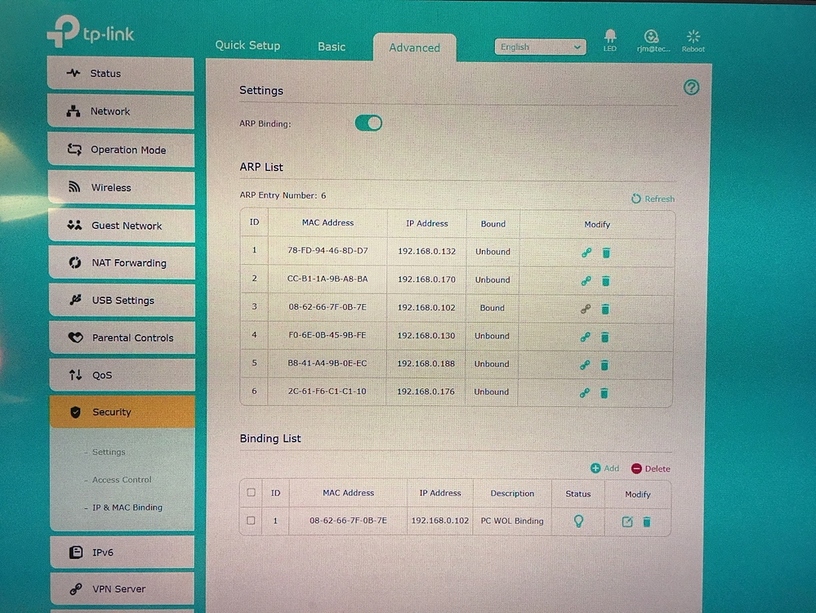This screenshot has height=613, width=816.
Task: Open NAT Forwarding menu
Action: 122,263
